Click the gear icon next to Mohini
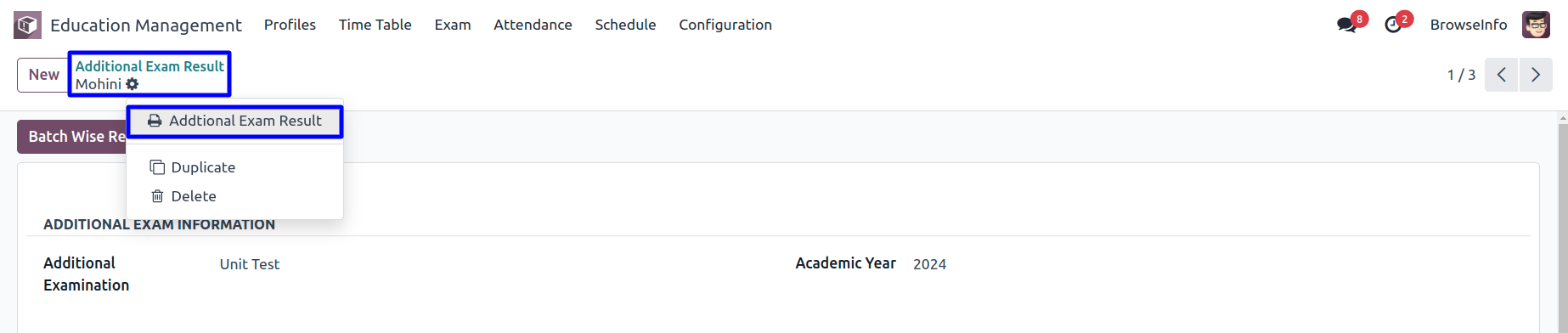The image size is (1568, 333). coord(133,84)
